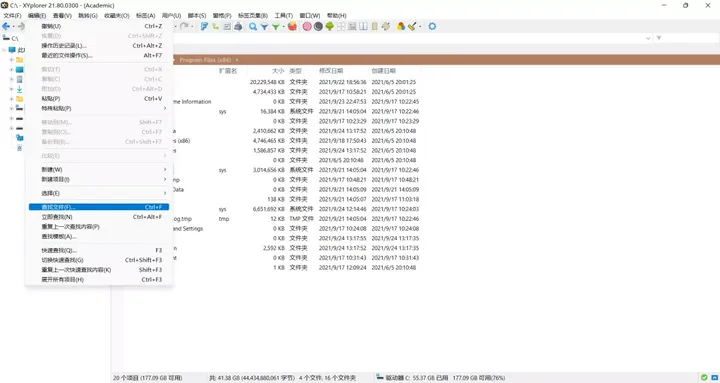The height and width of the screenshot is (383, 720).
Task: Click the blue magnifier Find Files toolbar icon
Action: point(253,27)
